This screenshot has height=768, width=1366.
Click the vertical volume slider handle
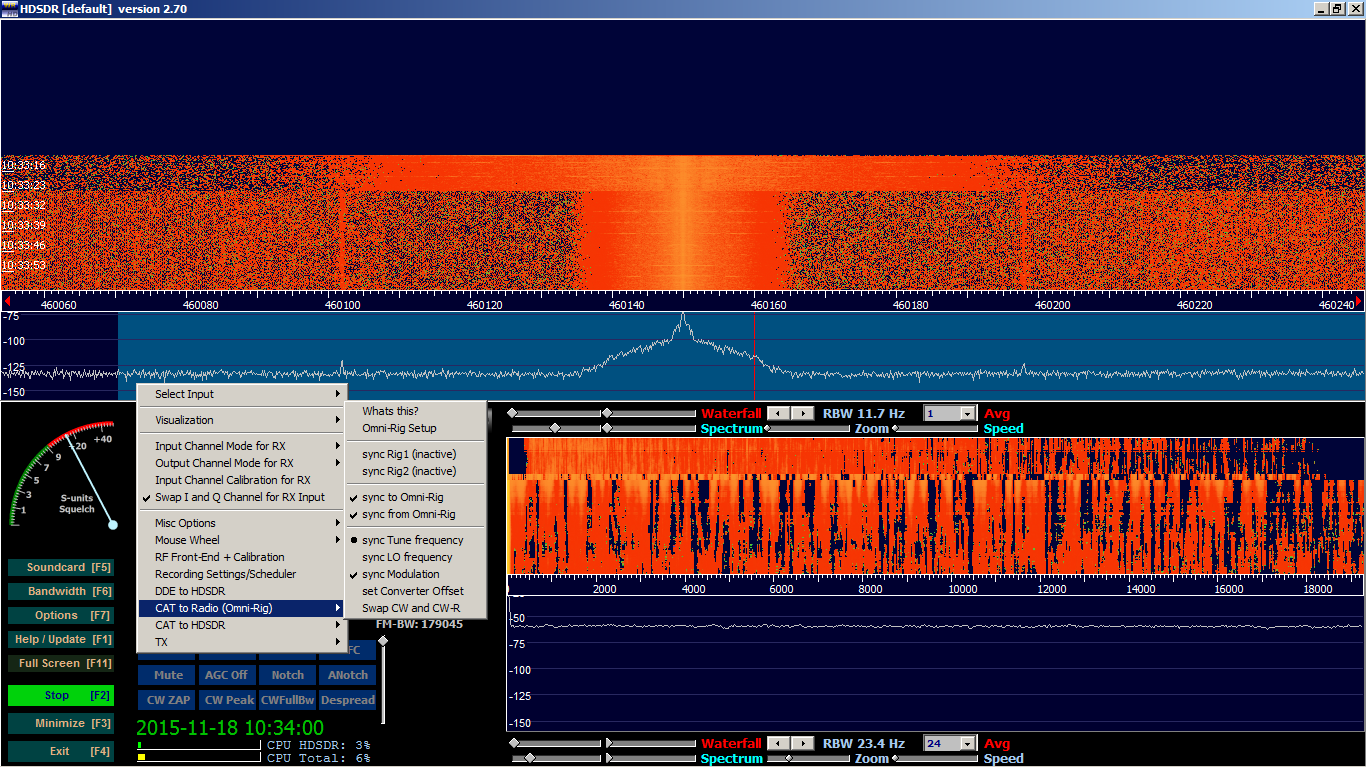[382, 641]
